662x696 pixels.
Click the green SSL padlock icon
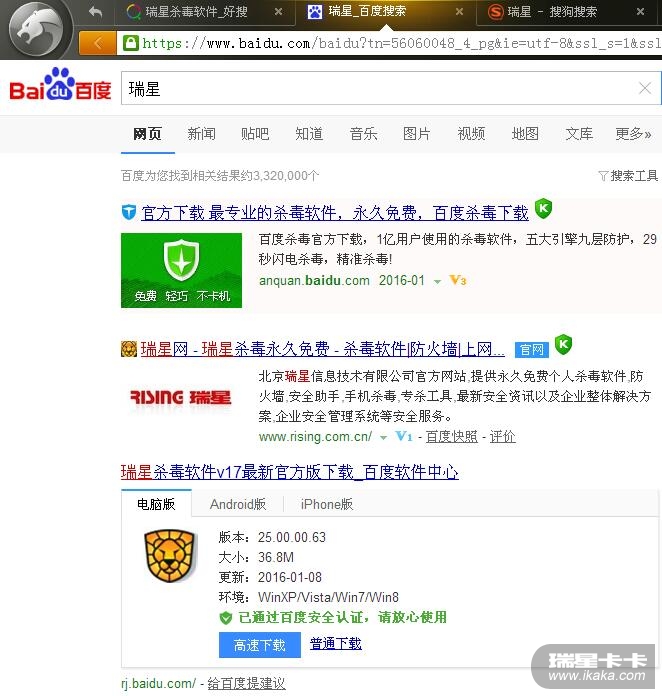[x=131, y=43]
